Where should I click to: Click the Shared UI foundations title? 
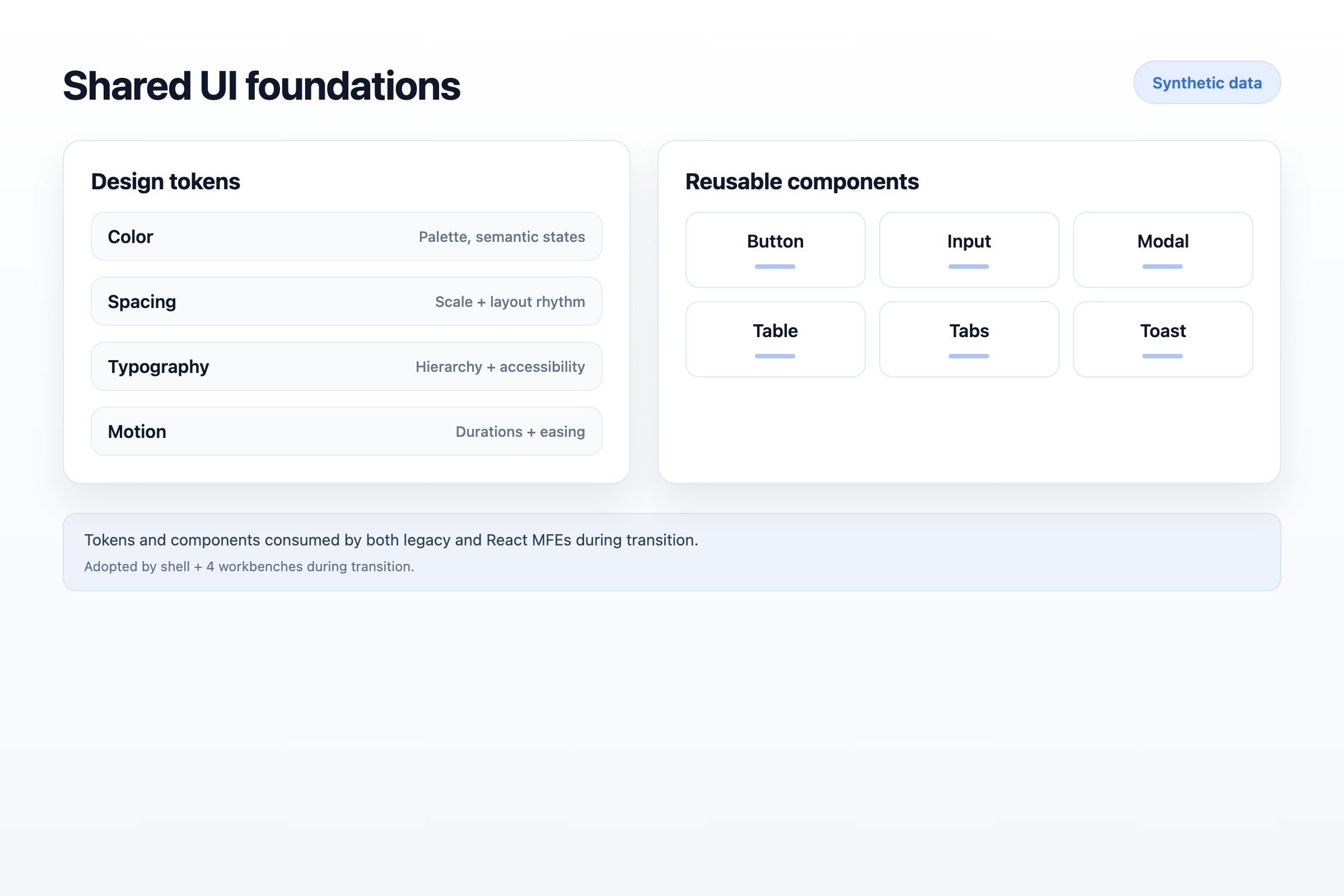pos(261,86)
